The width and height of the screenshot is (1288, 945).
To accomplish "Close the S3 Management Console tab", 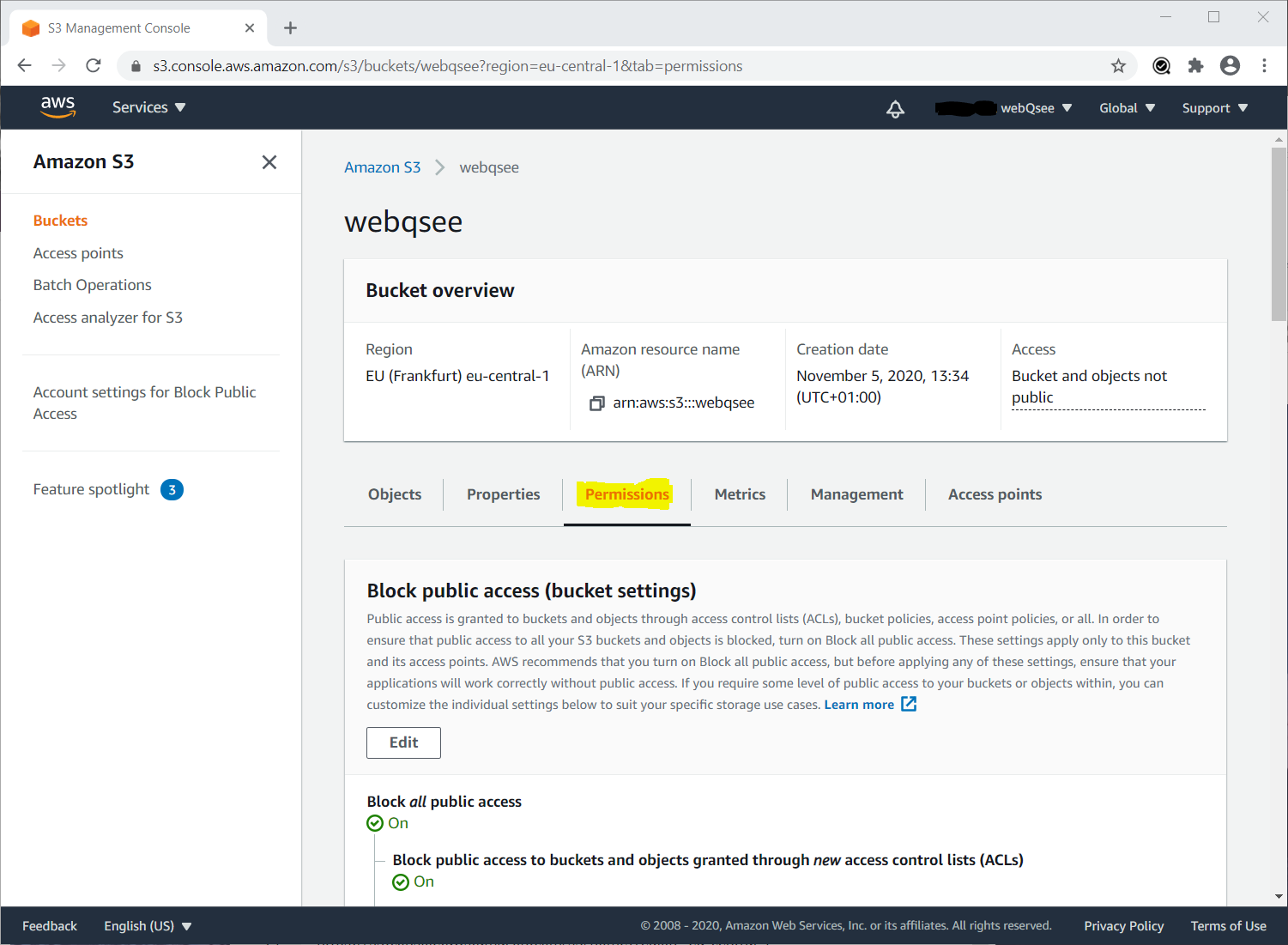I will 250,28.
